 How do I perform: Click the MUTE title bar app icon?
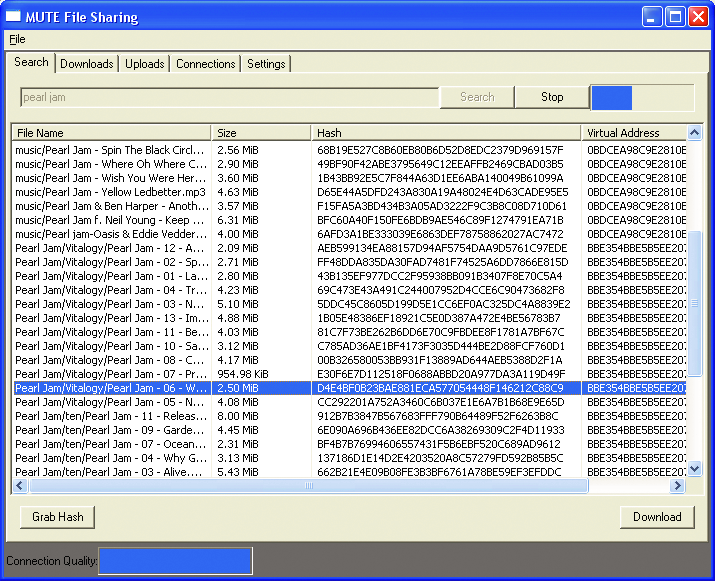coord(13,16)
